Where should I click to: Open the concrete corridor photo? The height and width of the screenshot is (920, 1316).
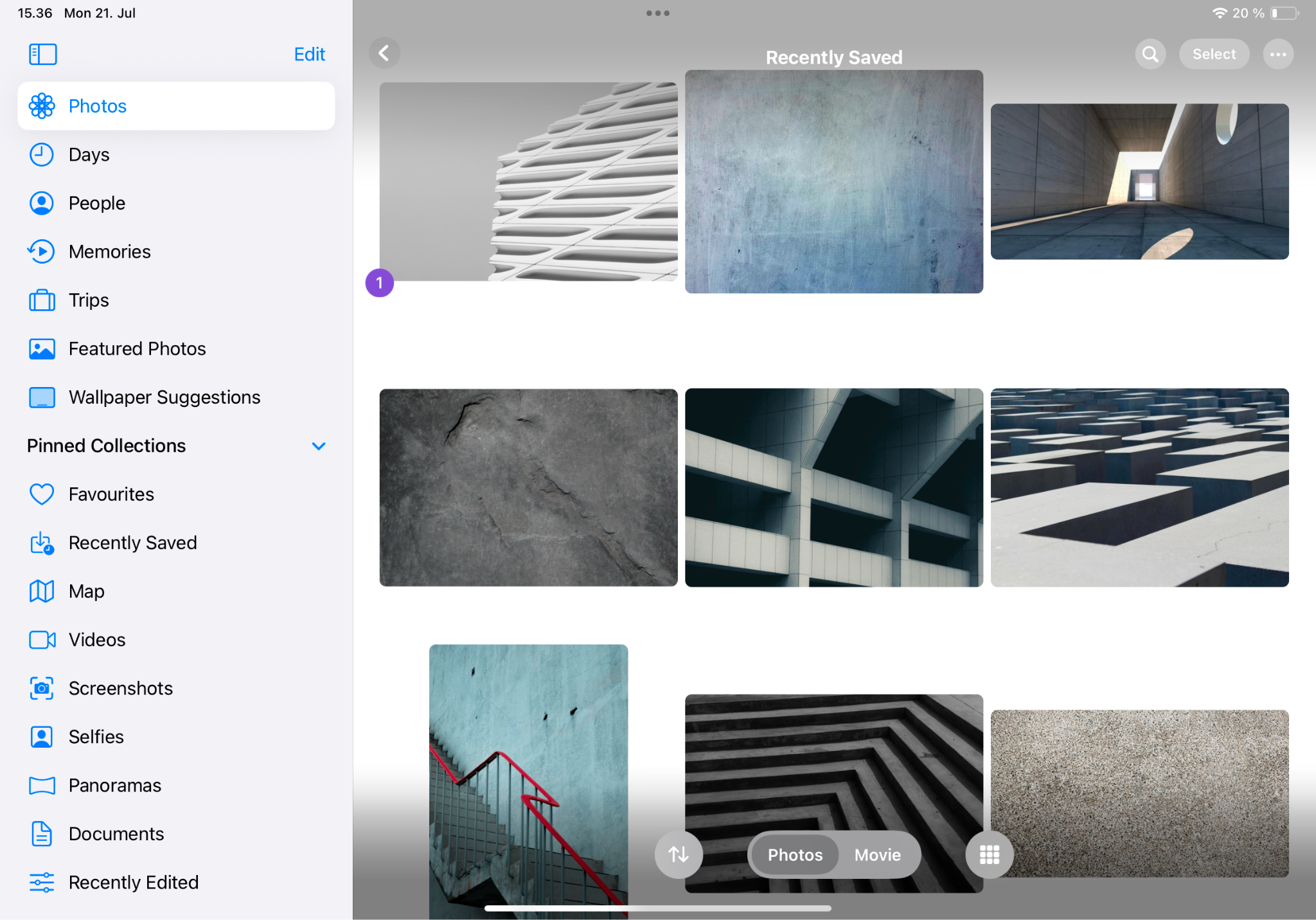(1139, 181)
